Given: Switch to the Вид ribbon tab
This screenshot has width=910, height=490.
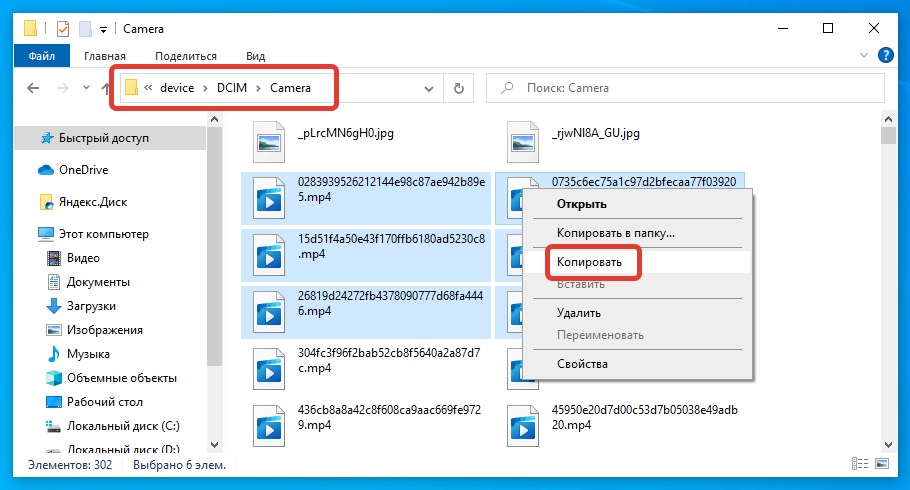Looking at the screenshot, I should tap(255, 56).
